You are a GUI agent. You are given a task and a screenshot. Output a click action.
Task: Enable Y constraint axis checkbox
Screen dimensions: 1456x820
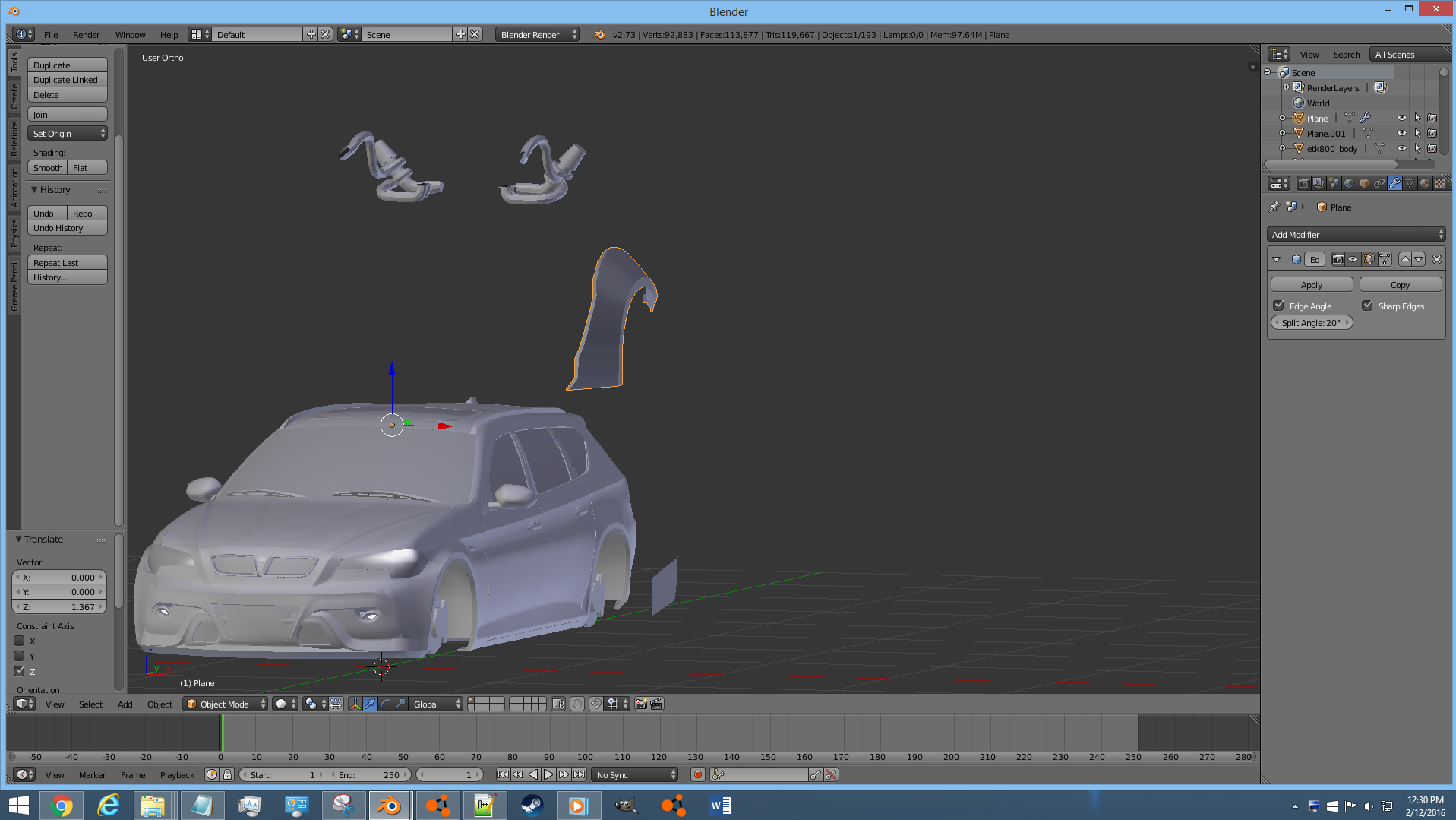click(x=20, y=656)
